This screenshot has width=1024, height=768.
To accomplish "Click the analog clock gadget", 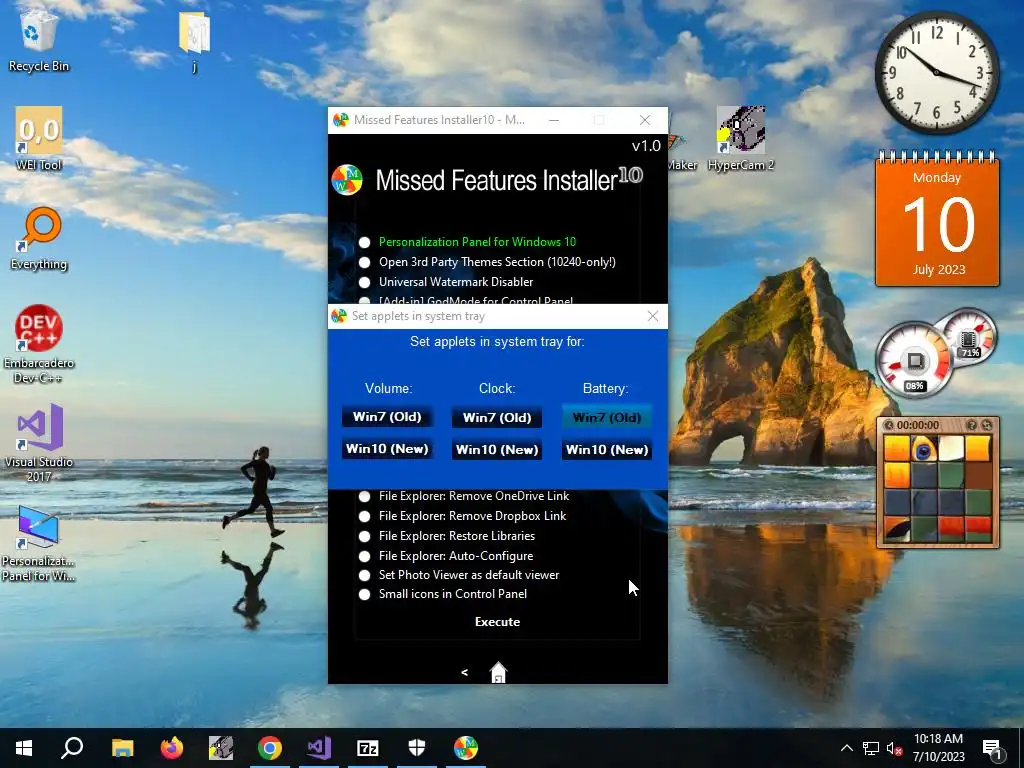I will tap(936, 72).
